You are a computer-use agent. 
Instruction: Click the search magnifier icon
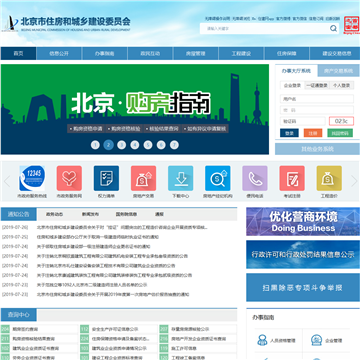point(333,29)
